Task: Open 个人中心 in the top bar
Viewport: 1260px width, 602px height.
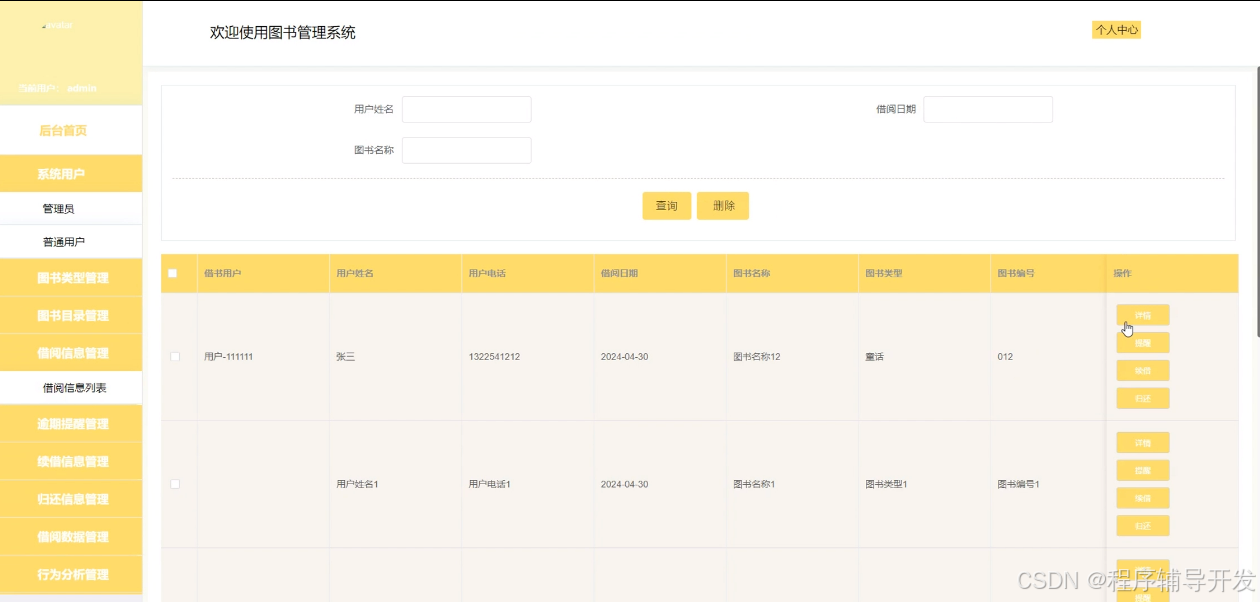Action: pos(1116,30)
